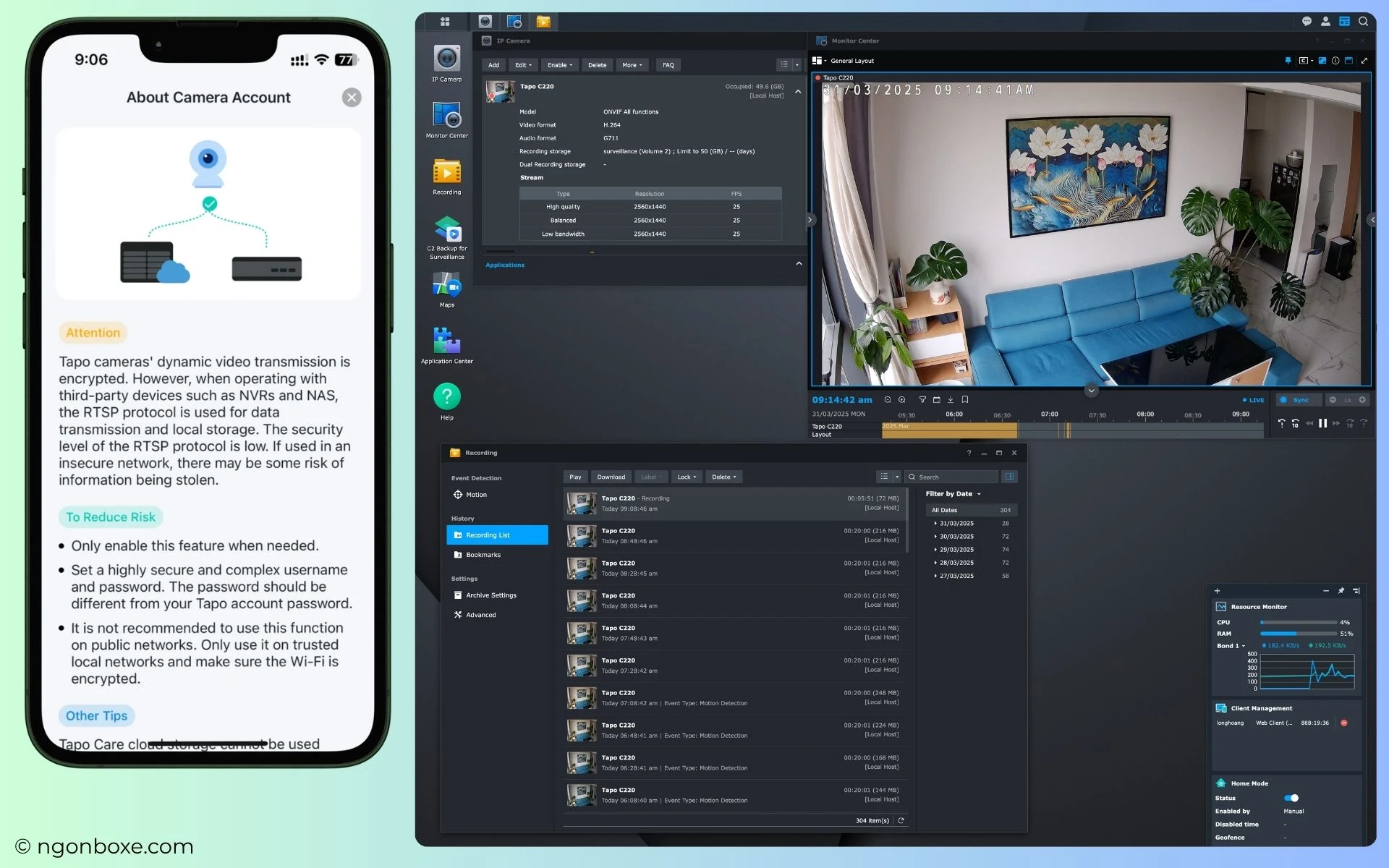This screenshot has width=1389, height=868.
Task: Disconnect longhoang client red icon
Action: (x=1344, y=723)
